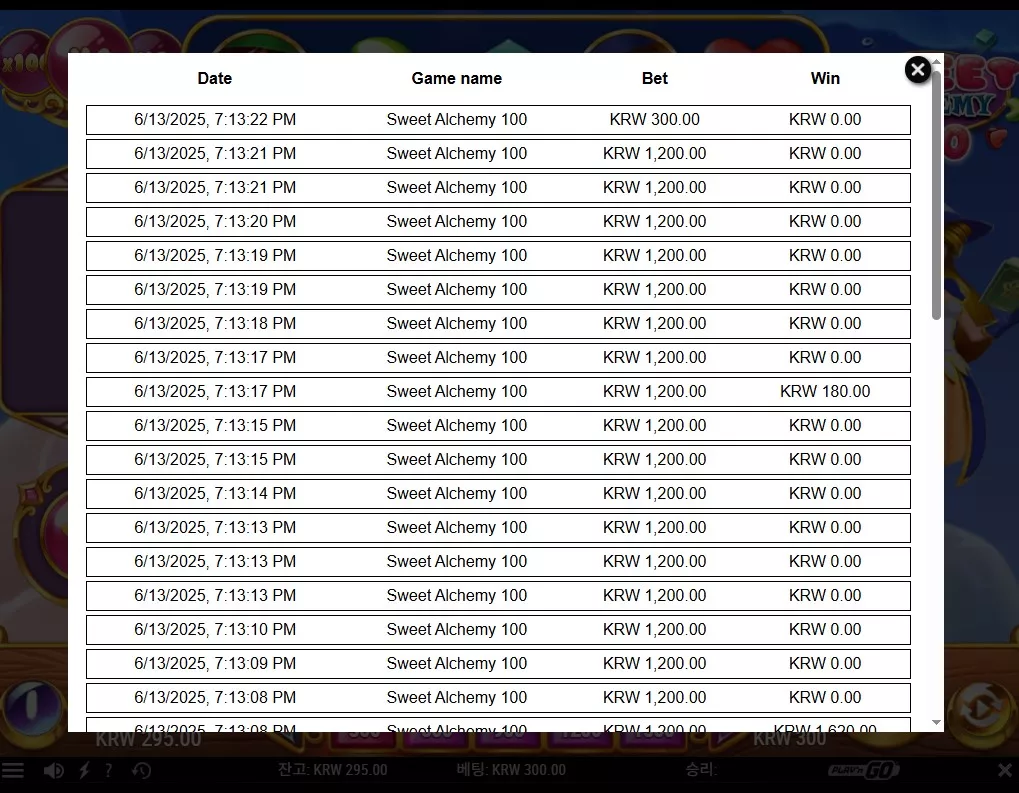Click the Win column header
The width and height of the screenshot is (1019, 793).
825,78
